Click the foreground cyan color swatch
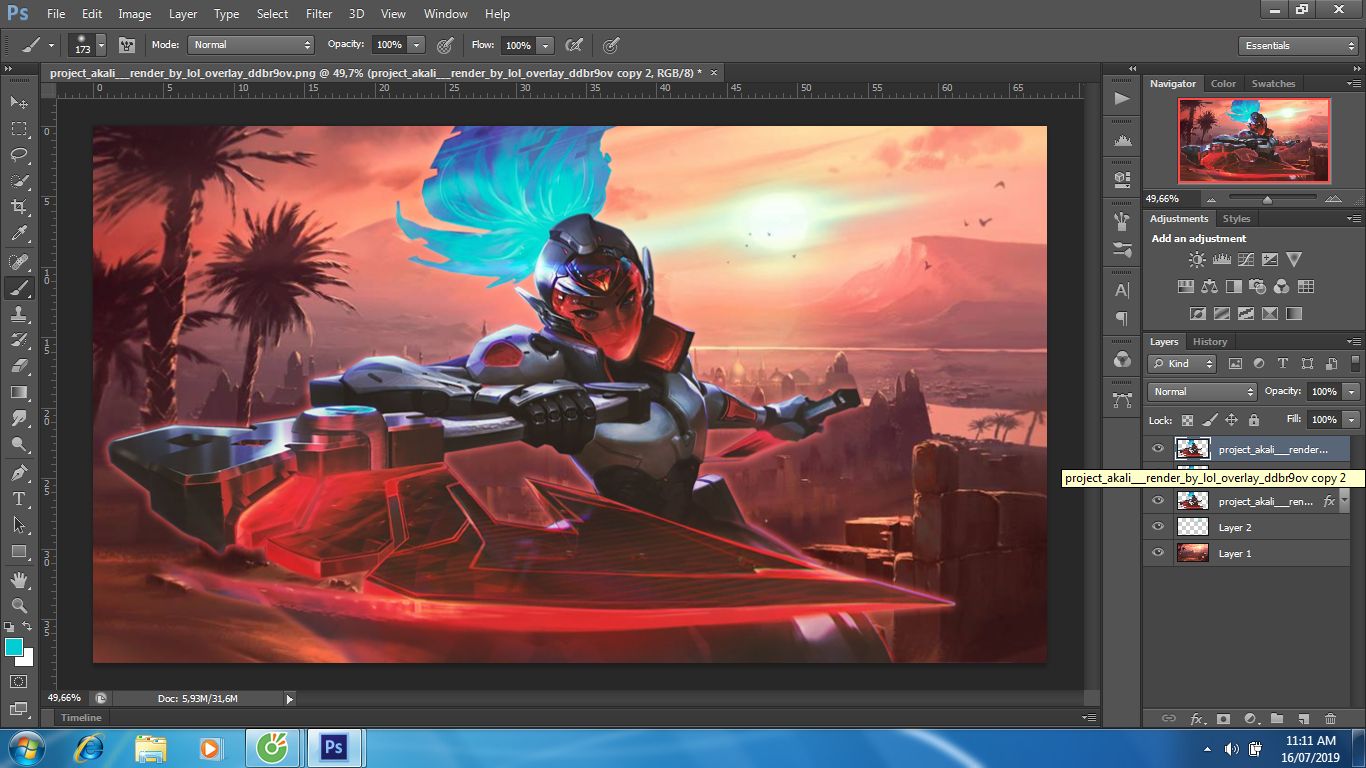 (x=14, y=647)
